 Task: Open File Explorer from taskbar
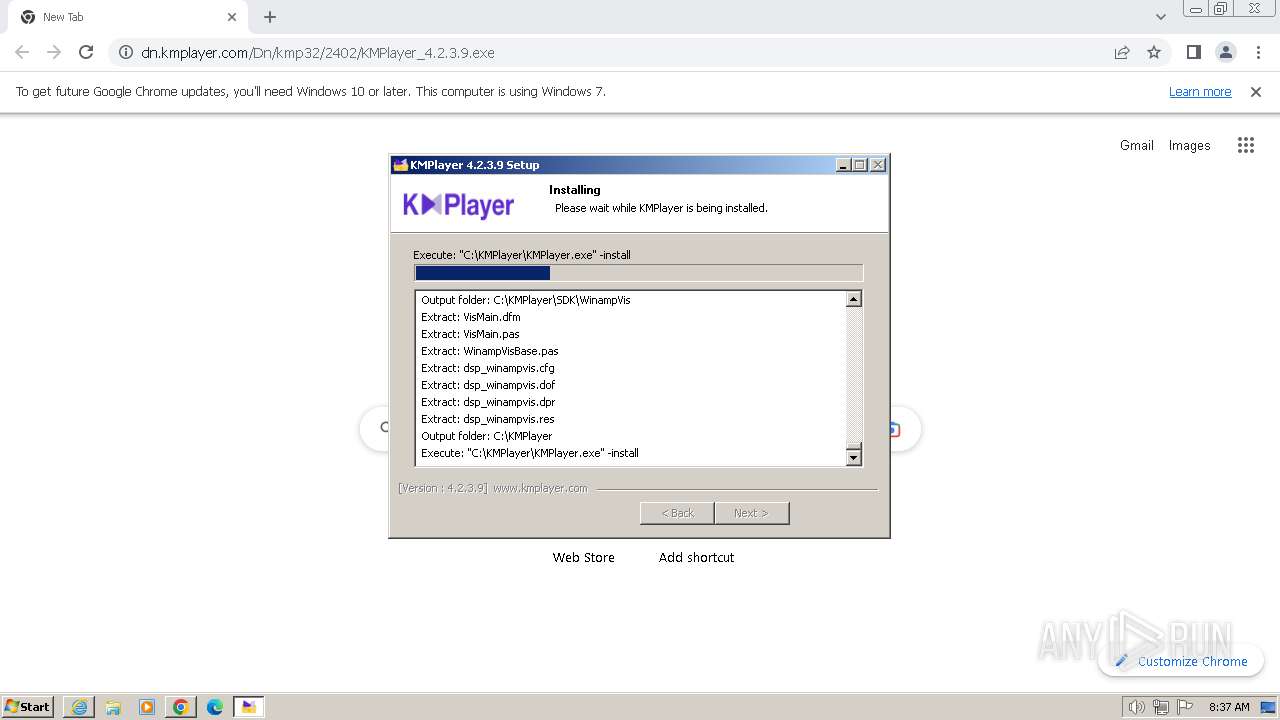(113, 707)
